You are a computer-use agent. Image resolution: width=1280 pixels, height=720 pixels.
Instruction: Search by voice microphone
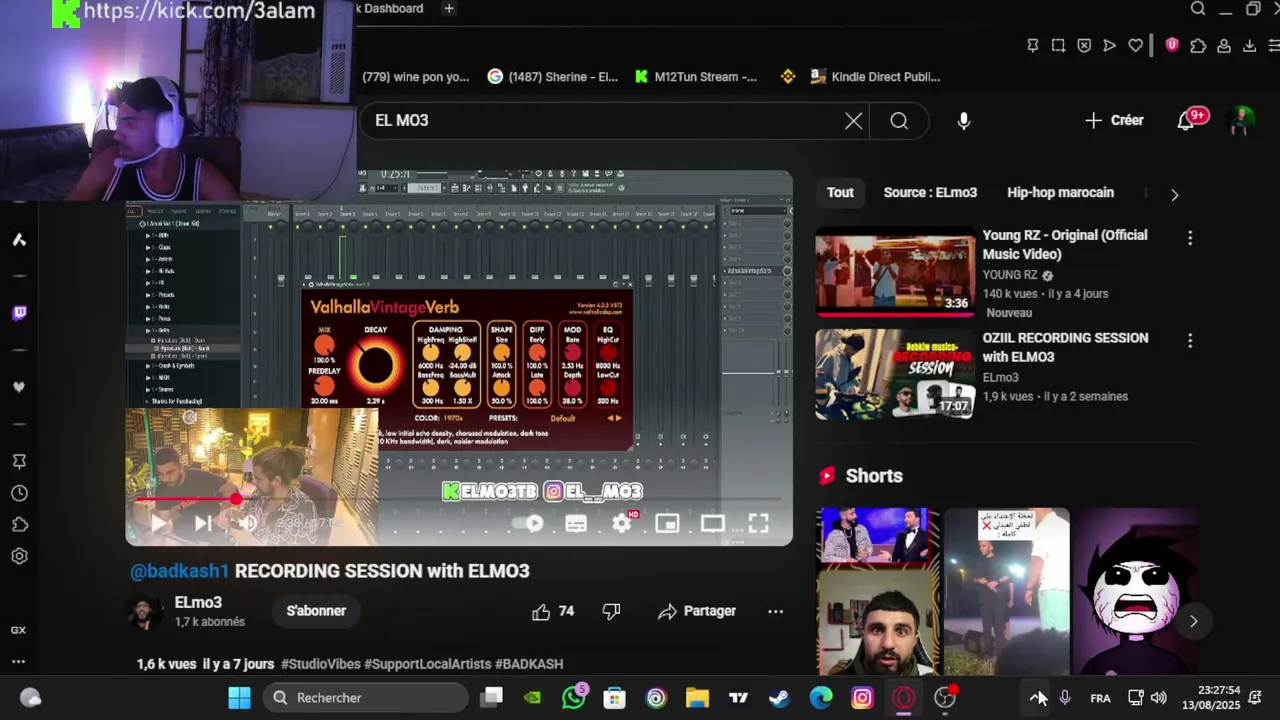(964, 121)
